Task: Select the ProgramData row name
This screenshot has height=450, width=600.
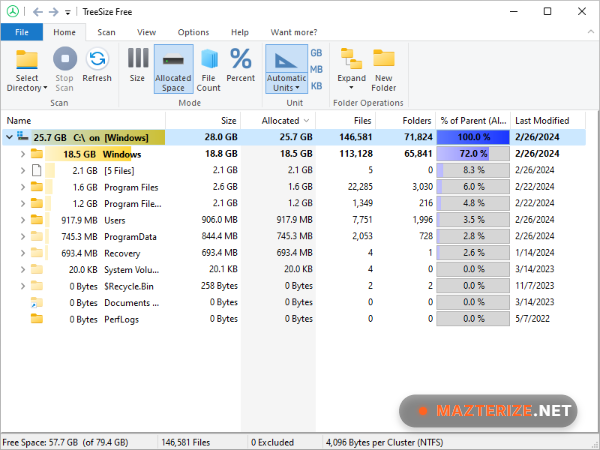Action: coord(130,237)
